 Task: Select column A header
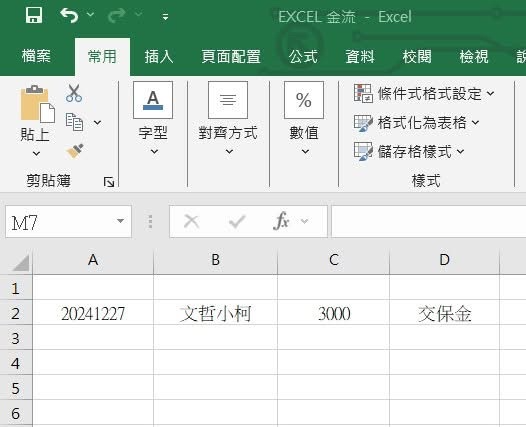click(93, 260)
